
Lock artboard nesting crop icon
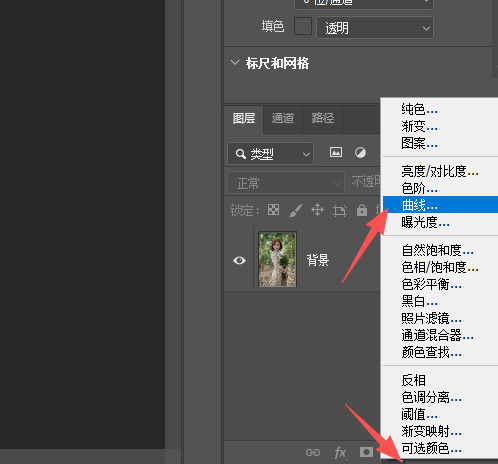[340, 210]
